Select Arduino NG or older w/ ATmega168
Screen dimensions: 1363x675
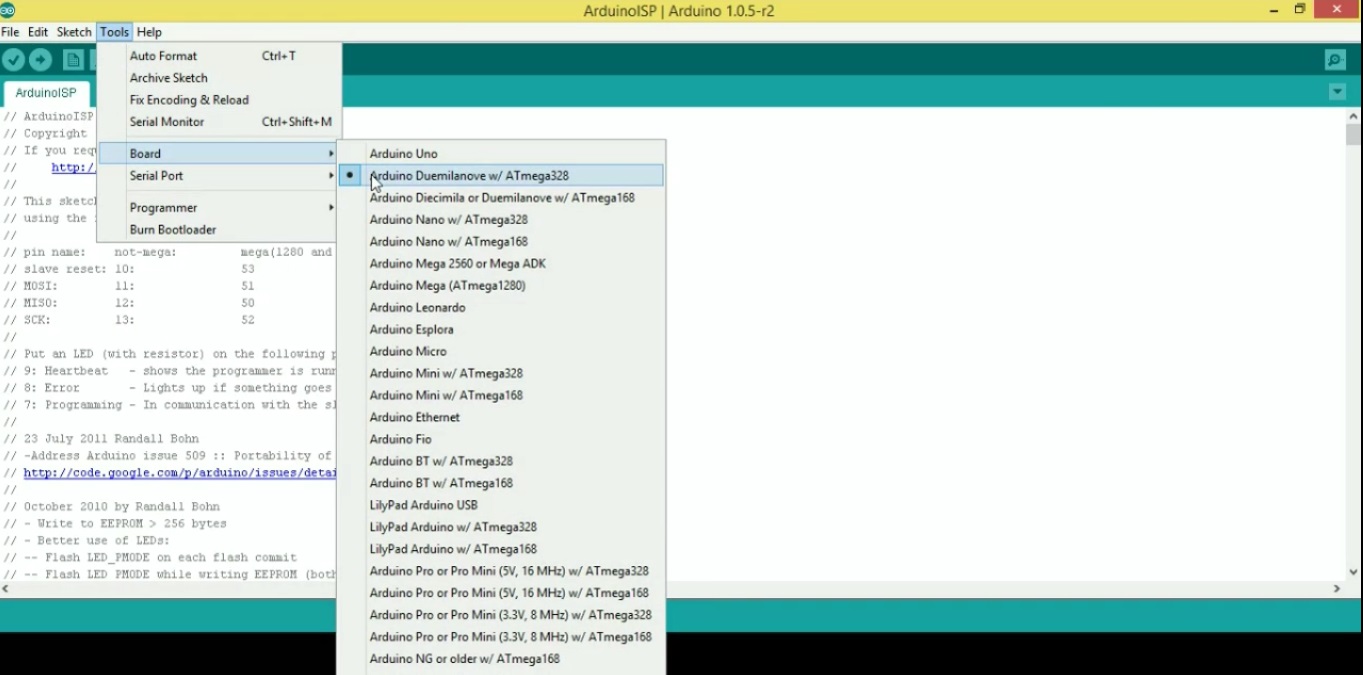coord(501,660)
